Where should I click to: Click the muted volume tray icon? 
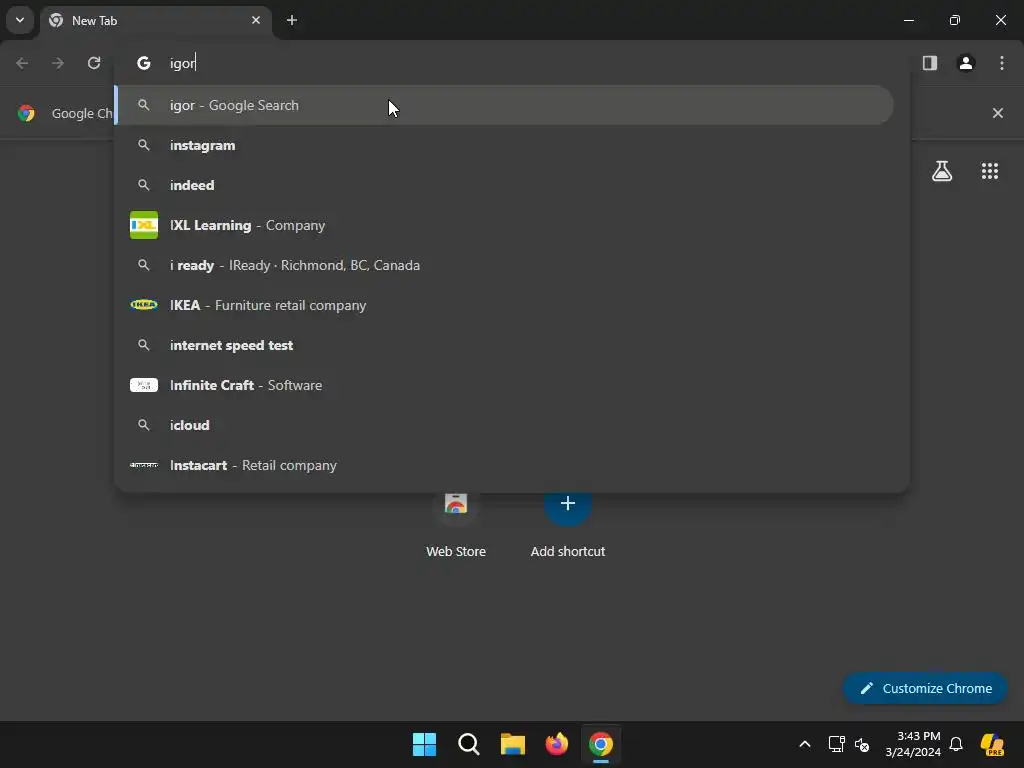pos(862,744)
